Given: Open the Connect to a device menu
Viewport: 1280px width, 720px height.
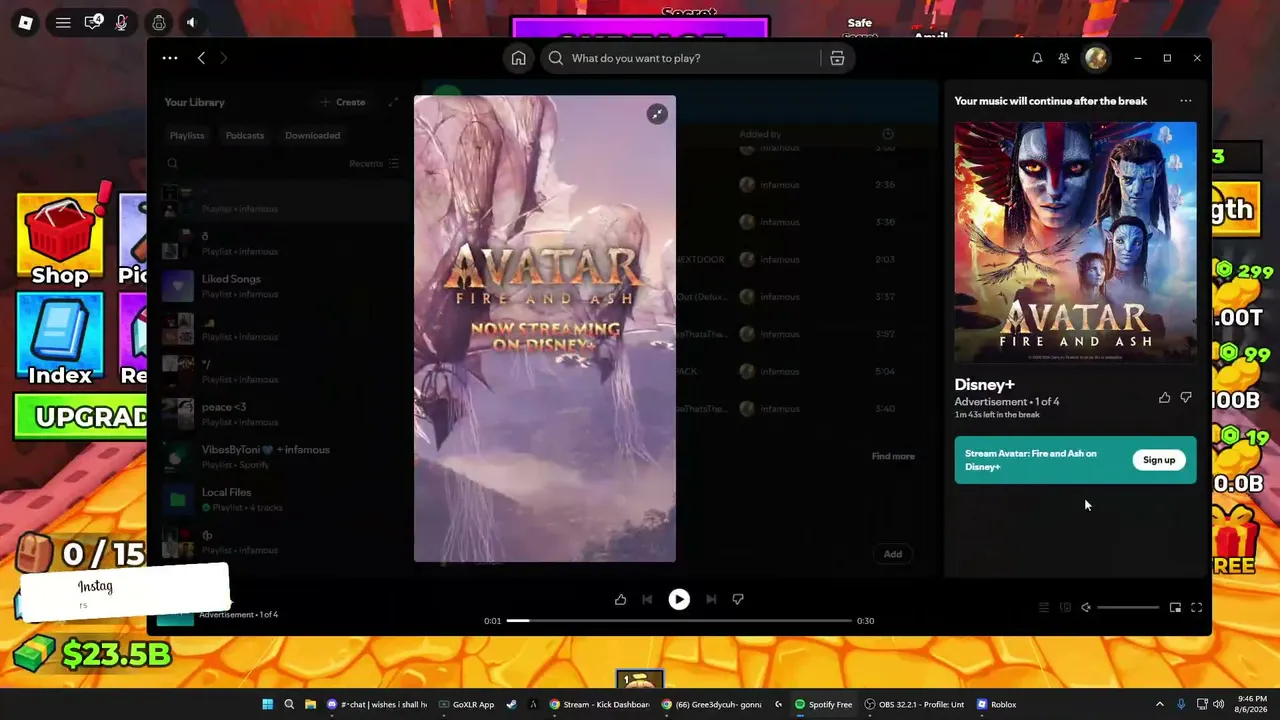Looking at the screenshot, I should 1065,607.
